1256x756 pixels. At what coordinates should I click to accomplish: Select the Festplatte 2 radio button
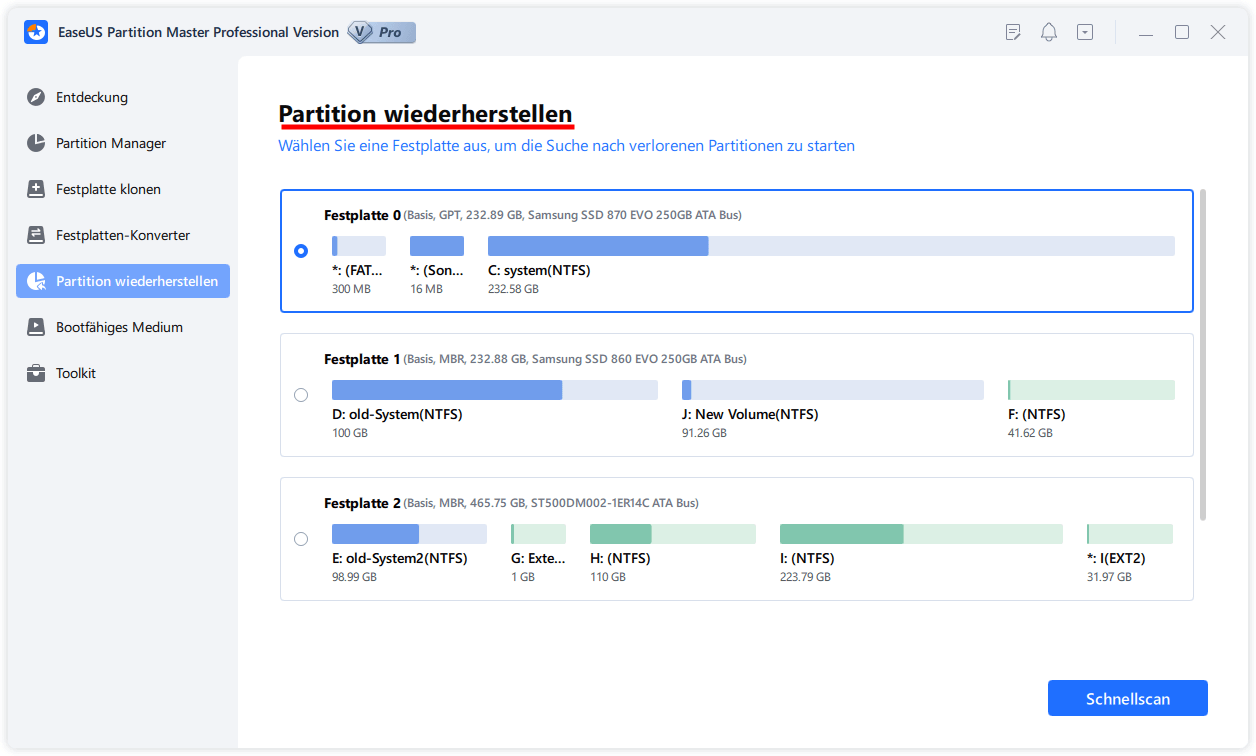pyautogui.click(x=301, y=538)
